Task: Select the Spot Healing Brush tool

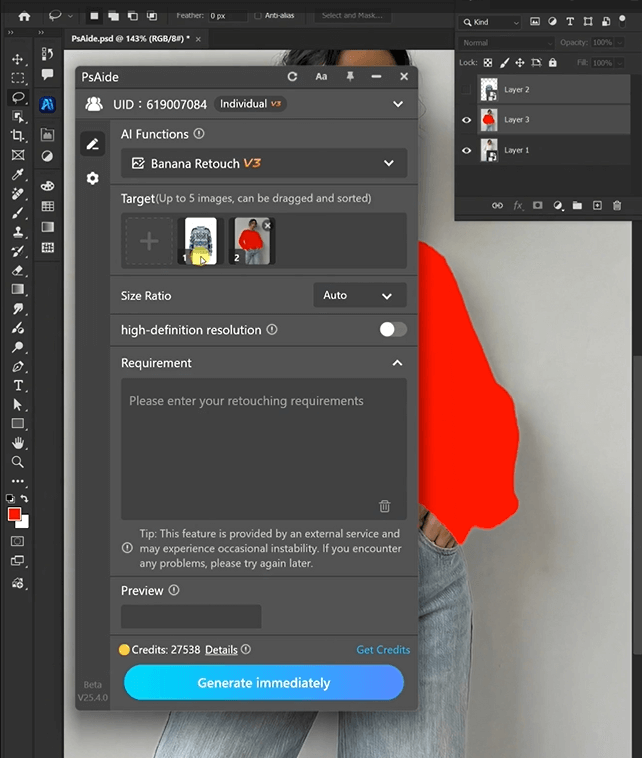Action: click(x=18, y=193)
